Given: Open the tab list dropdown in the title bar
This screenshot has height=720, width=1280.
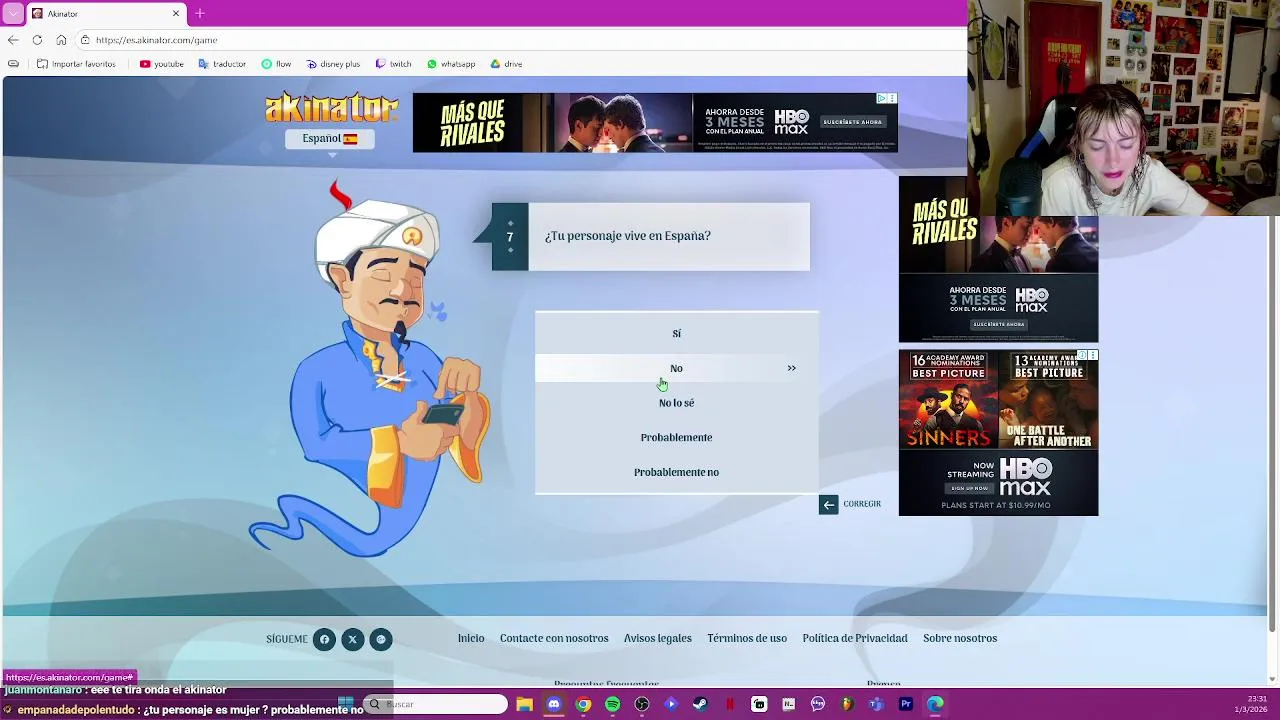Looking at the screenshot, I should click(x=13, y=13).
